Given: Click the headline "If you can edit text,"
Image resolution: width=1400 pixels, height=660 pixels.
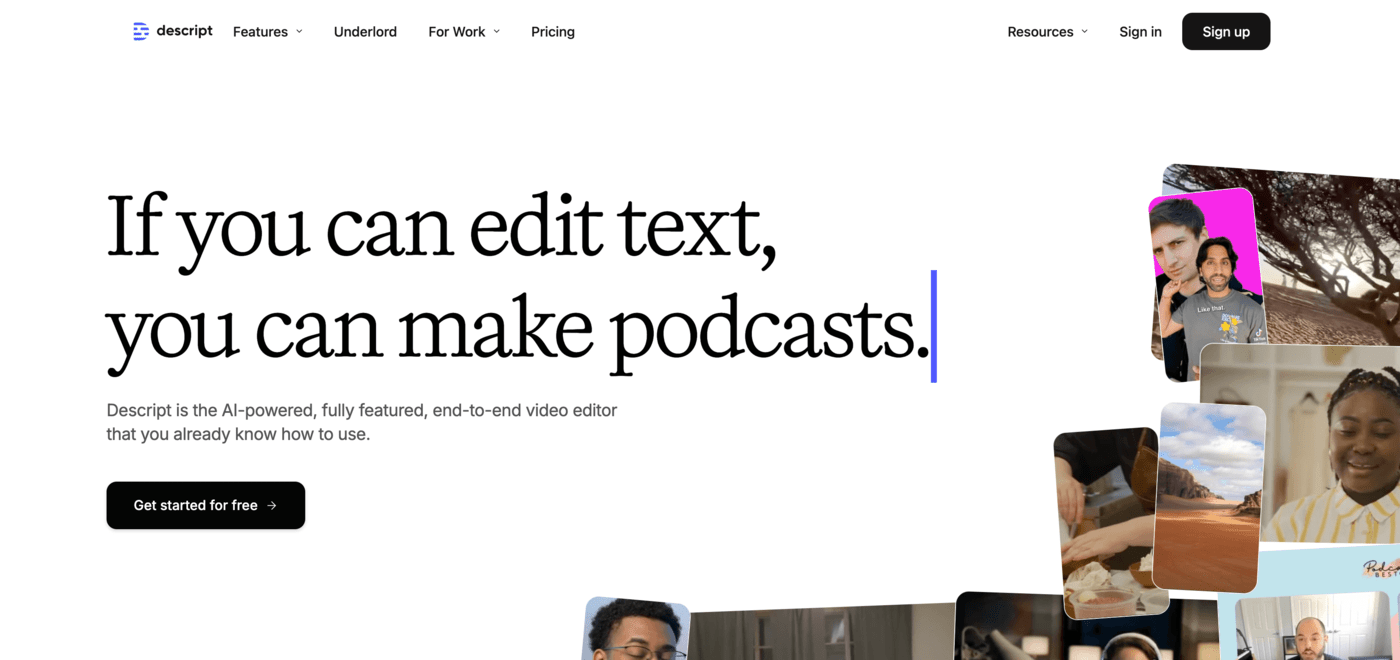Looking at the screenshot, I should tap(441, 231).
